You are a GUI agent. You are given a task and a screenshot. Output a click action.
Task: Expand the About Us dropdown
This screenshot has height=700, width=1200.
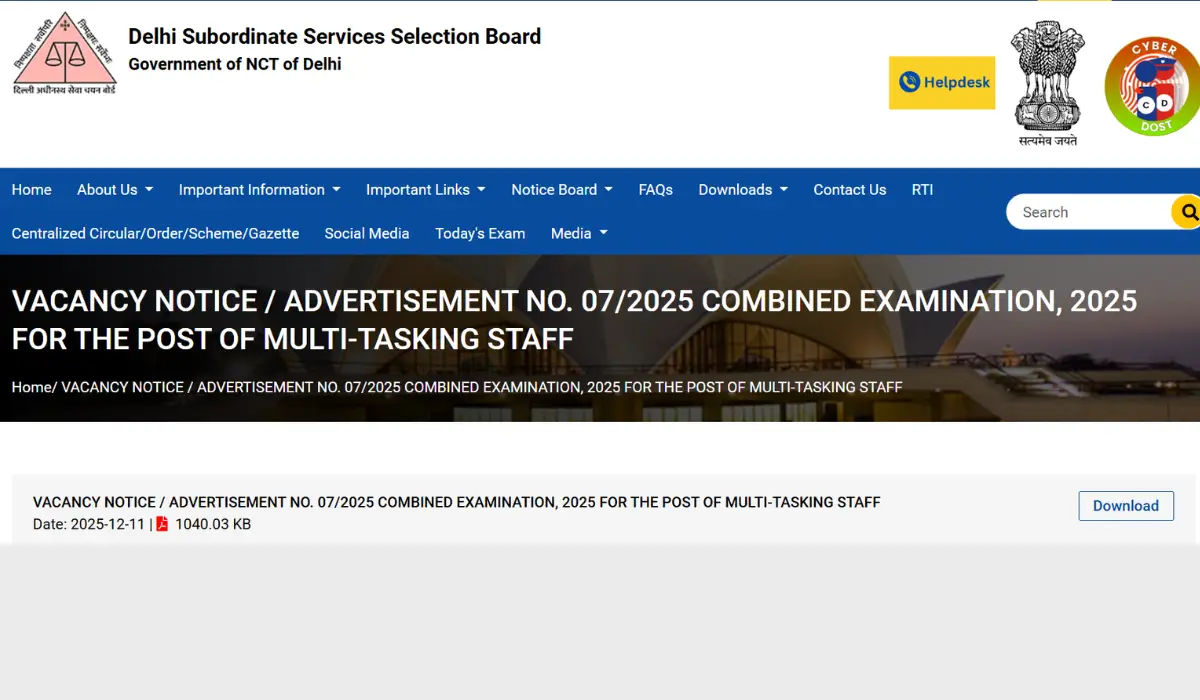[x=114, y=190]
